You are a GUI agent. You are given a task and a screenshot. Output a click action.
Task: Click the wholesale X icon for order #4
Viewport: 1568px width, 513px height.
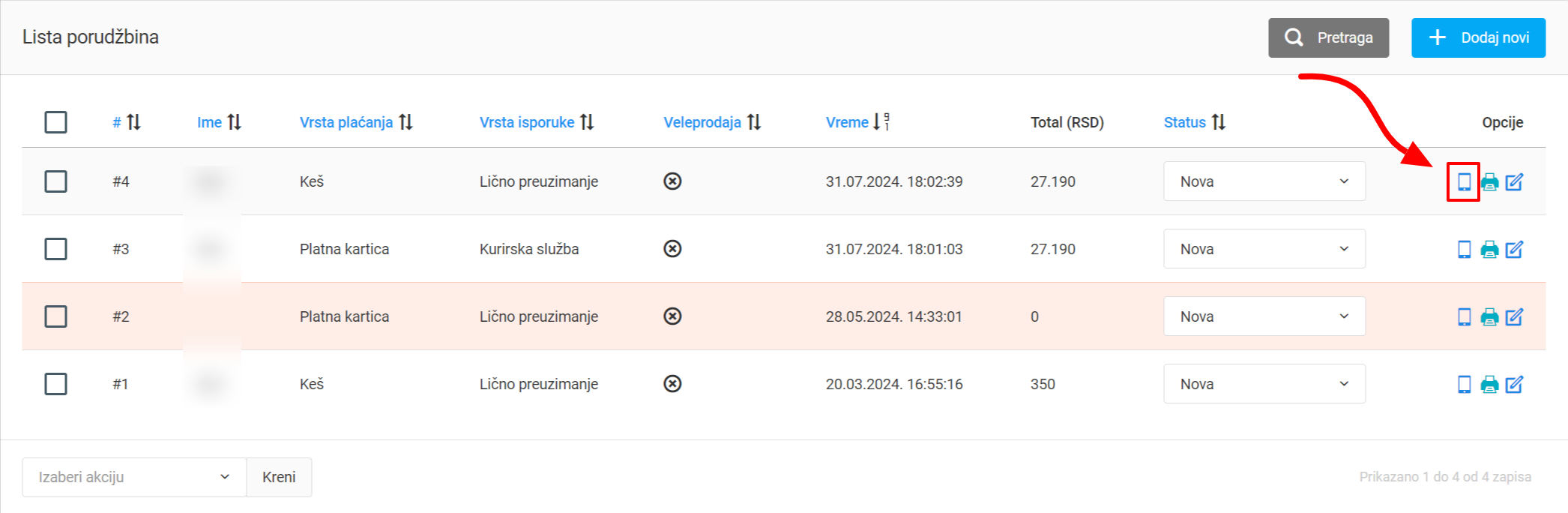672,181
